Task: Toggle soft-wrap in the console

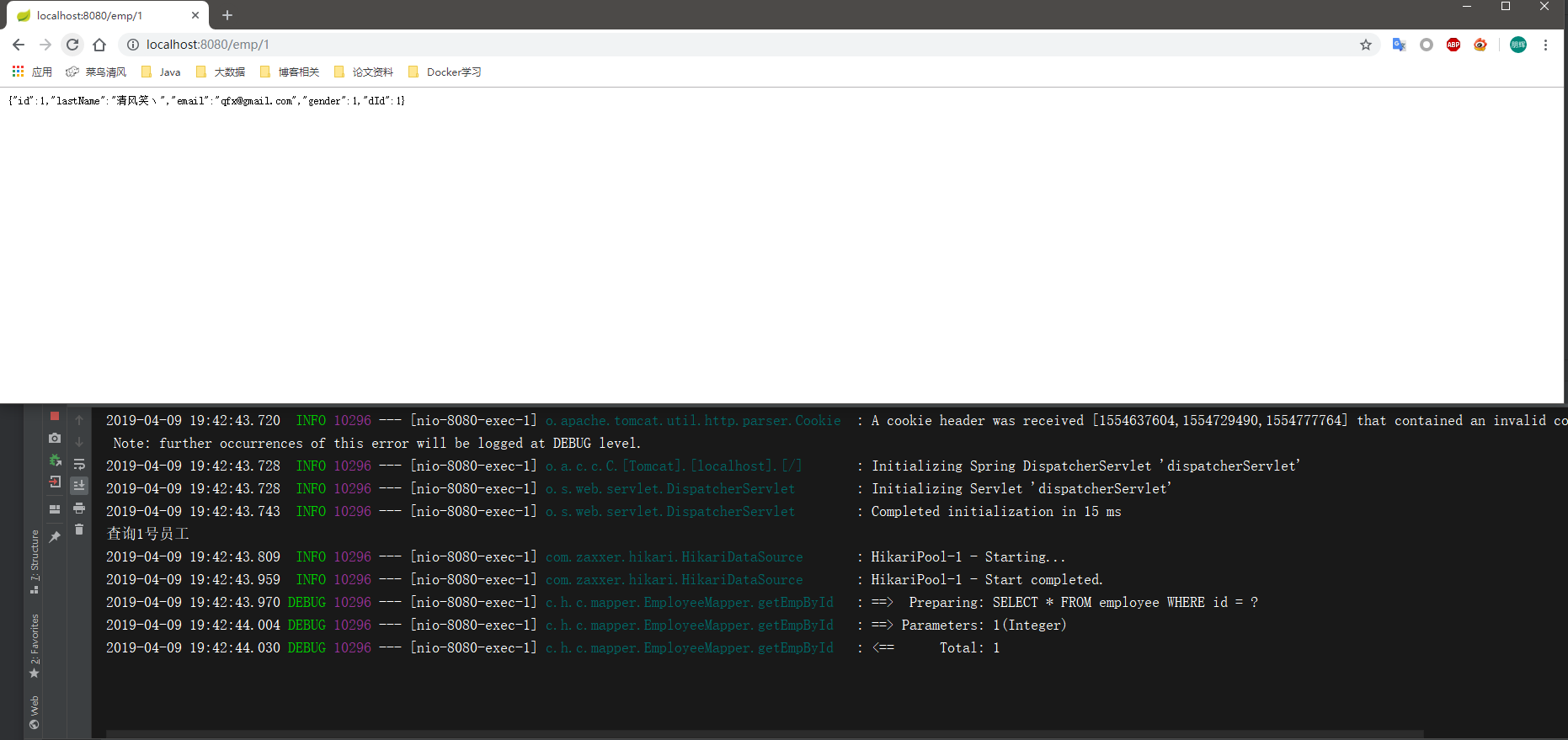Action: pos(79,464)
